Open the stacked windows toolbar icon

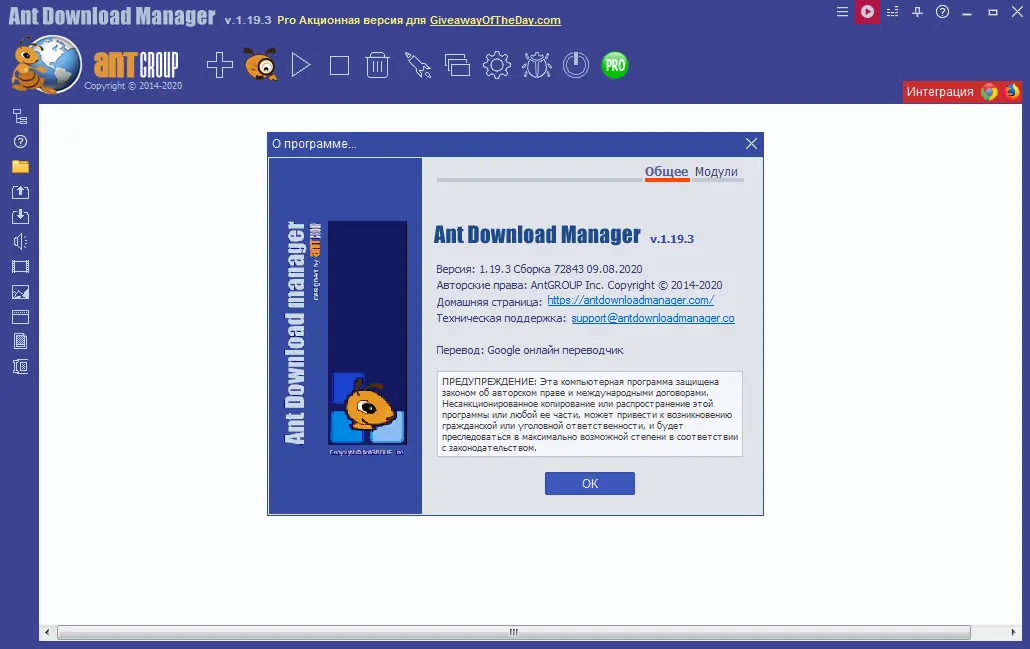coord(457,65)
